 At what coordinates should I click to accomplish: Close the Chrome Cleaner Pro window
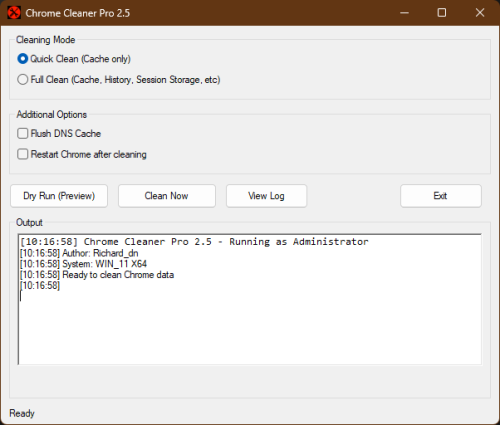[480, 13]
